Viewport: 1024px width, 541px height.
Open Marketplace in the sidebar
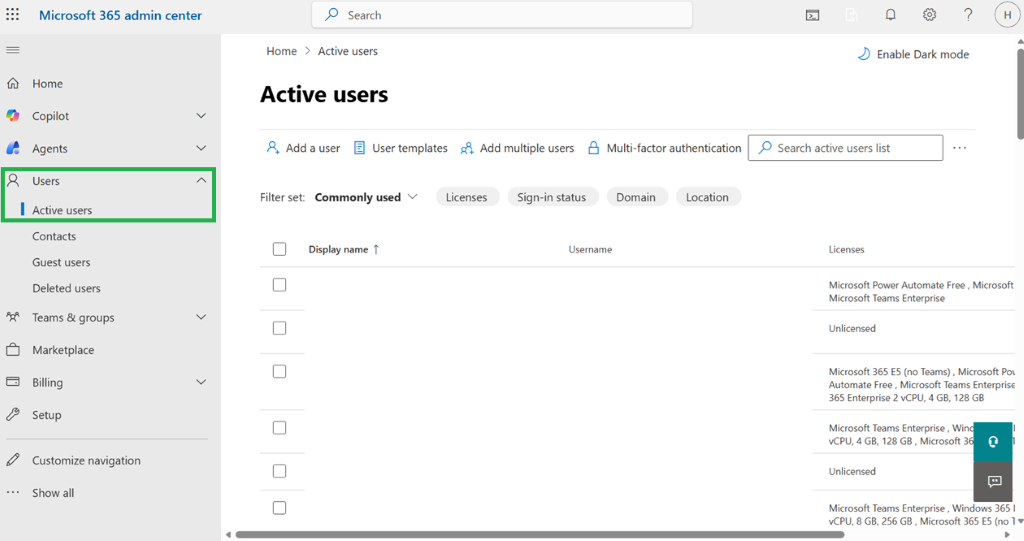click(63, 350)
